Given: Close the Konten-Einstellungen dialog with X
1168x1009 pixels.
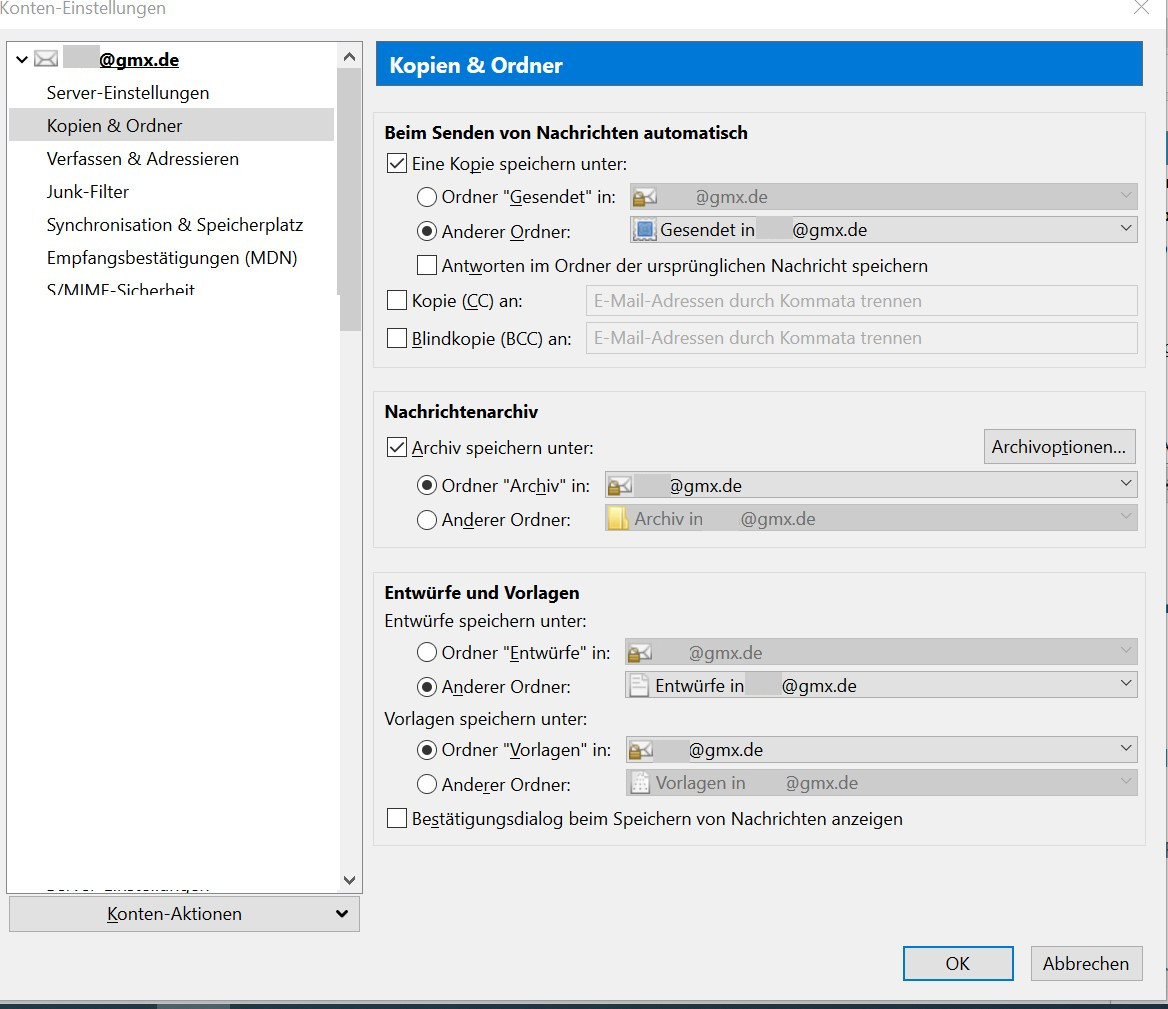Looking at the screenshot, I should pyautogui.click(x=1141, y=9).
